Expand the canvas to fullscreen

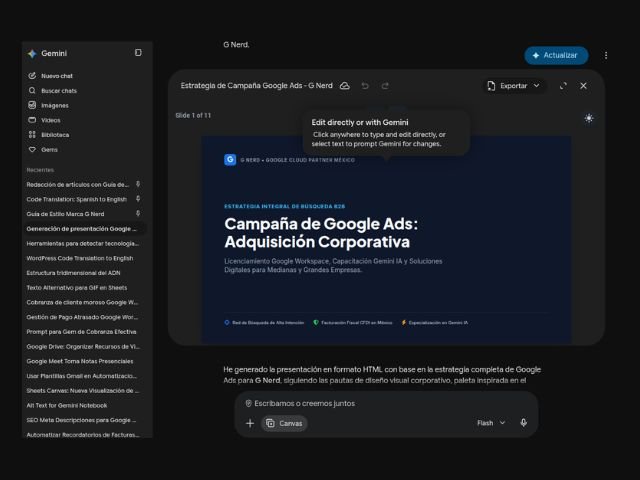[563, 86]
